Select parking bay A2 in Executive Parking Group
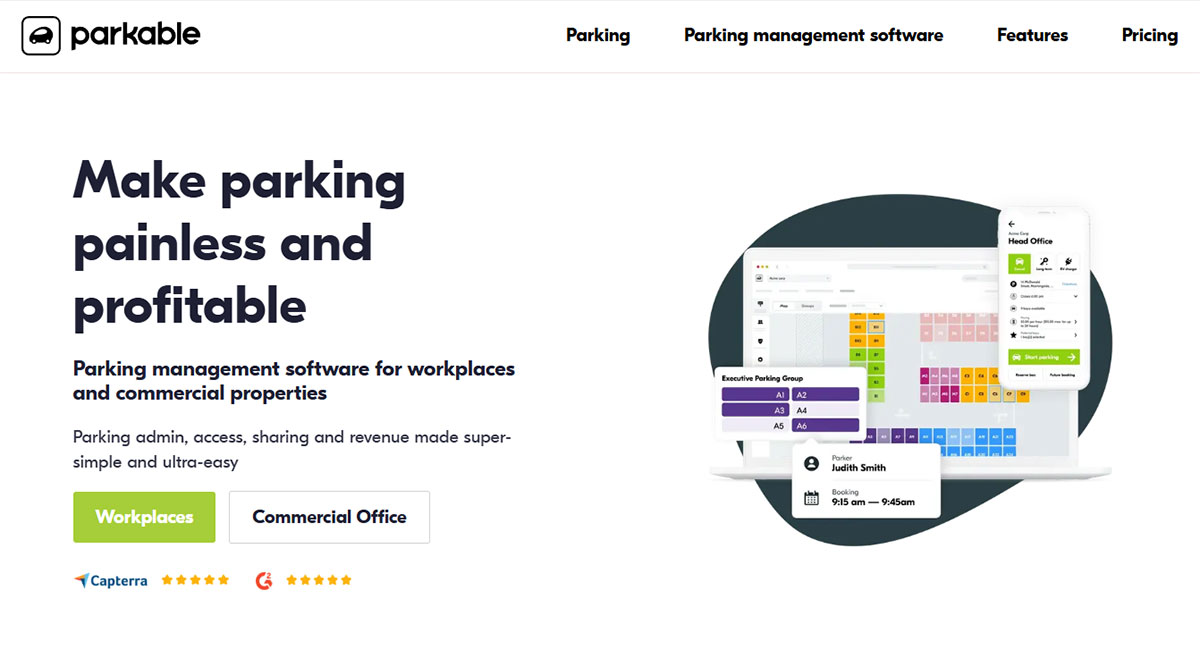Screen dimensions: 1200x650 [x=825, y=395]
